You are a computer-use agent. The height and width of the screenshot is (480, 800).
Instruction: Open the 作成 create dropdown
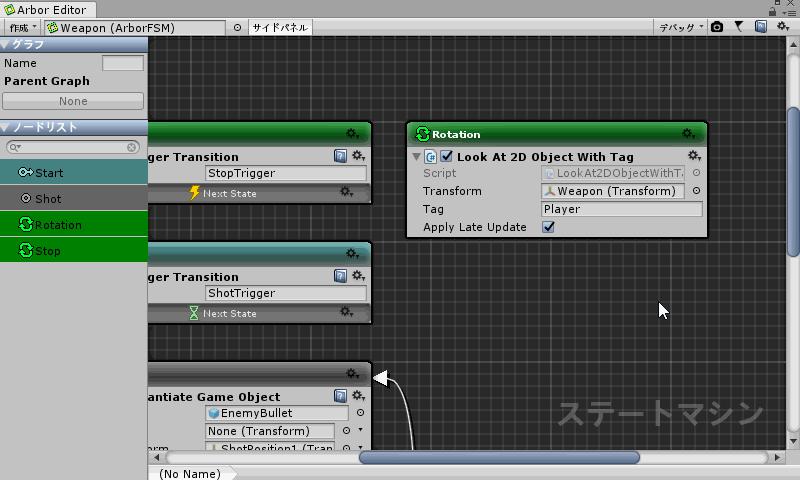(22, 28)
